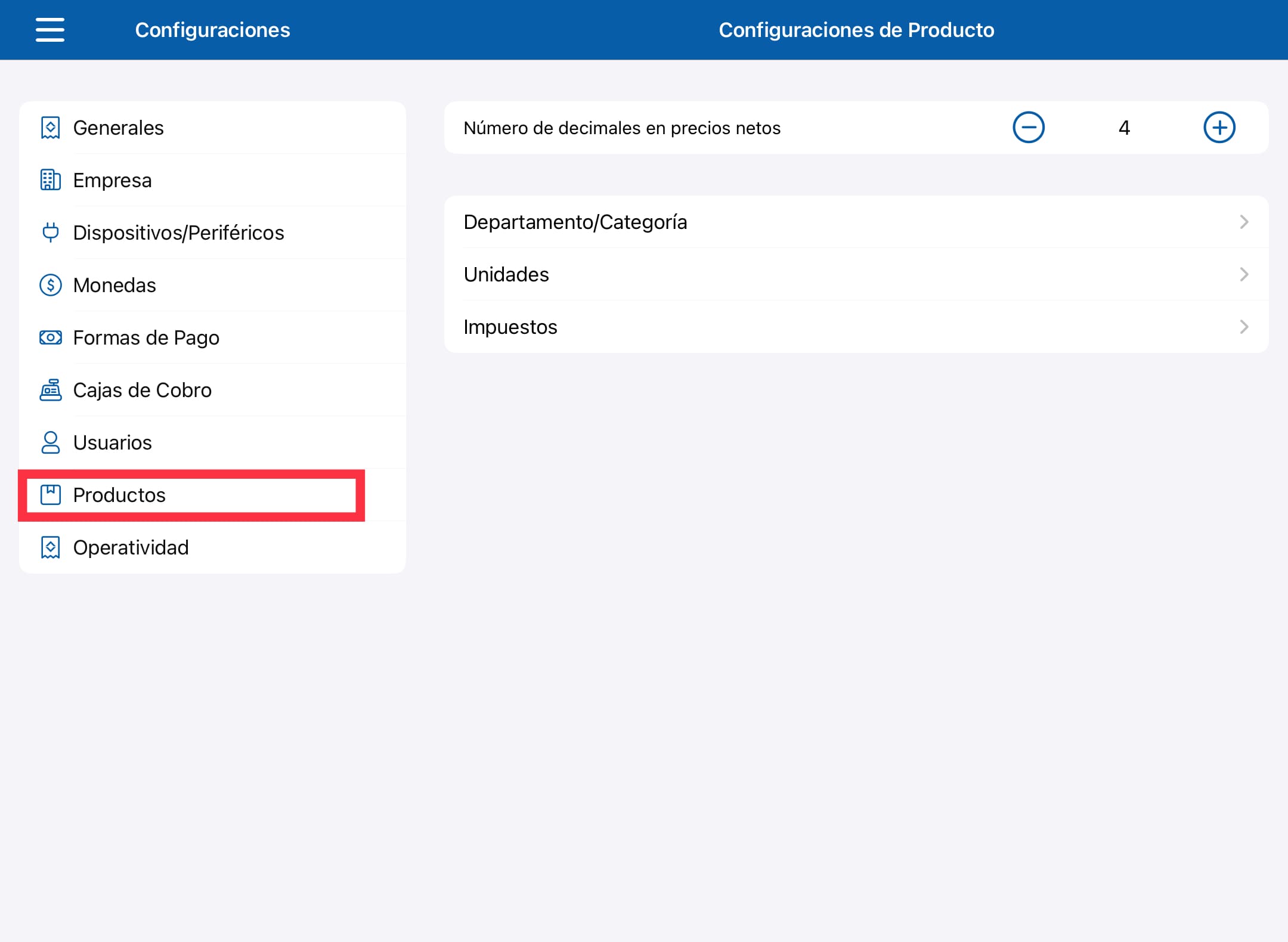Open Formas de Pago settings
This screenshot has height=942, width=1288.
coord(212,337)
